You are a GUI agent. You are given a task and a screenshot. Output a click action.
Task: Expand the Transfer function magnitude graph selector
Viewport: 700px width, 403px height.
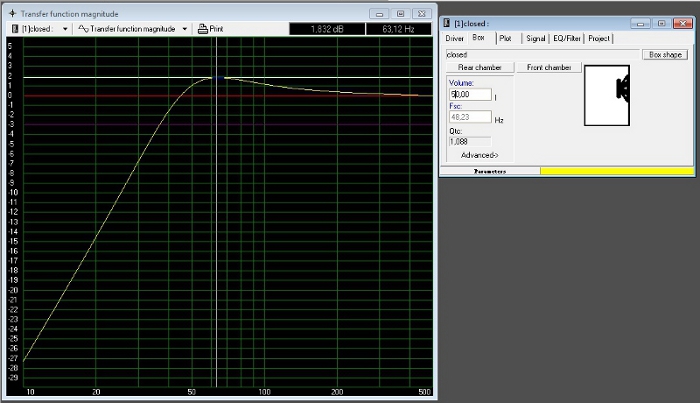point(185,29)
